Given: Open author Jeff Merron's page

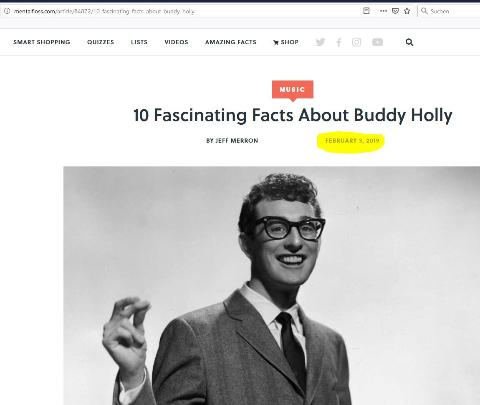Looking at the screenshot, I should tap(232, 141).
